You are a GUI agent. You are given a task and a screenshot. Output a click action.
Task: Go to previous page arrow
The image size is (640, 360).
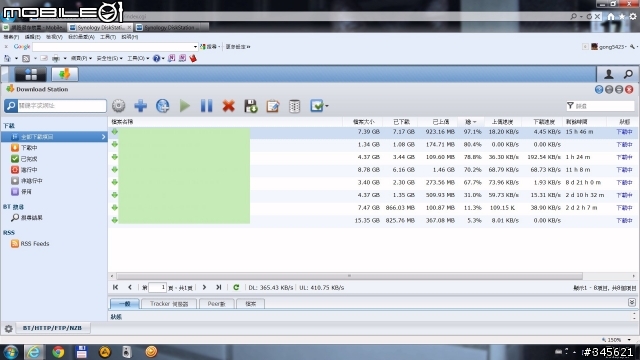pyautogui.click(x=130, y=287)
